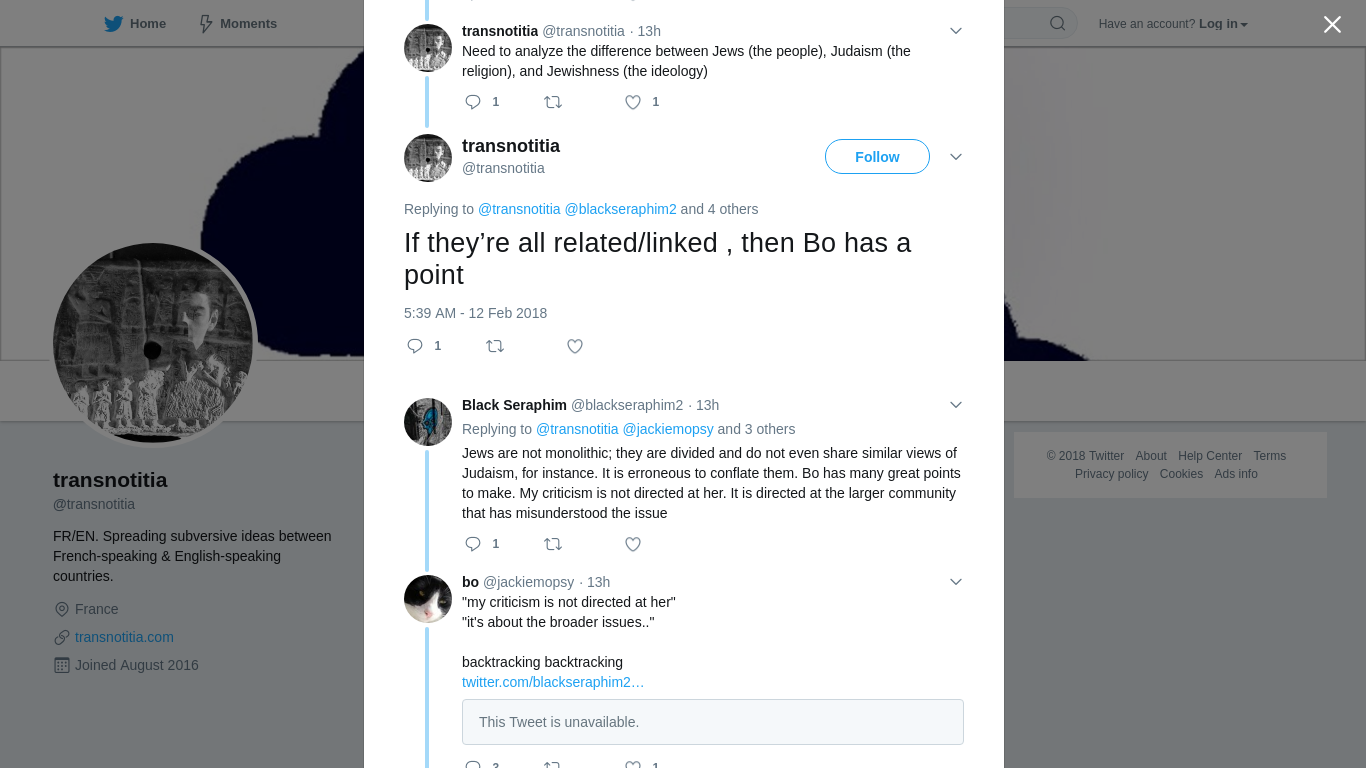Expand options chevron on bo's tweet
This screenshot has width=1366, height=768.
(x=956, y=582)
